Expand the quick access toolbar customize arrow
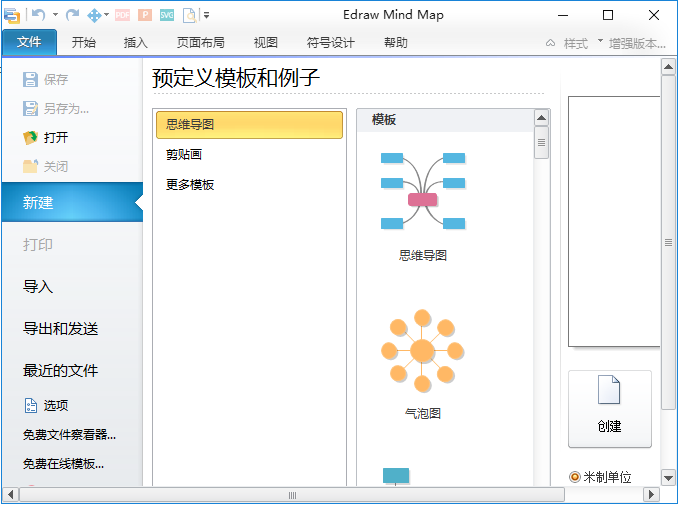681x506 pixels. click(x=206, y=15)
